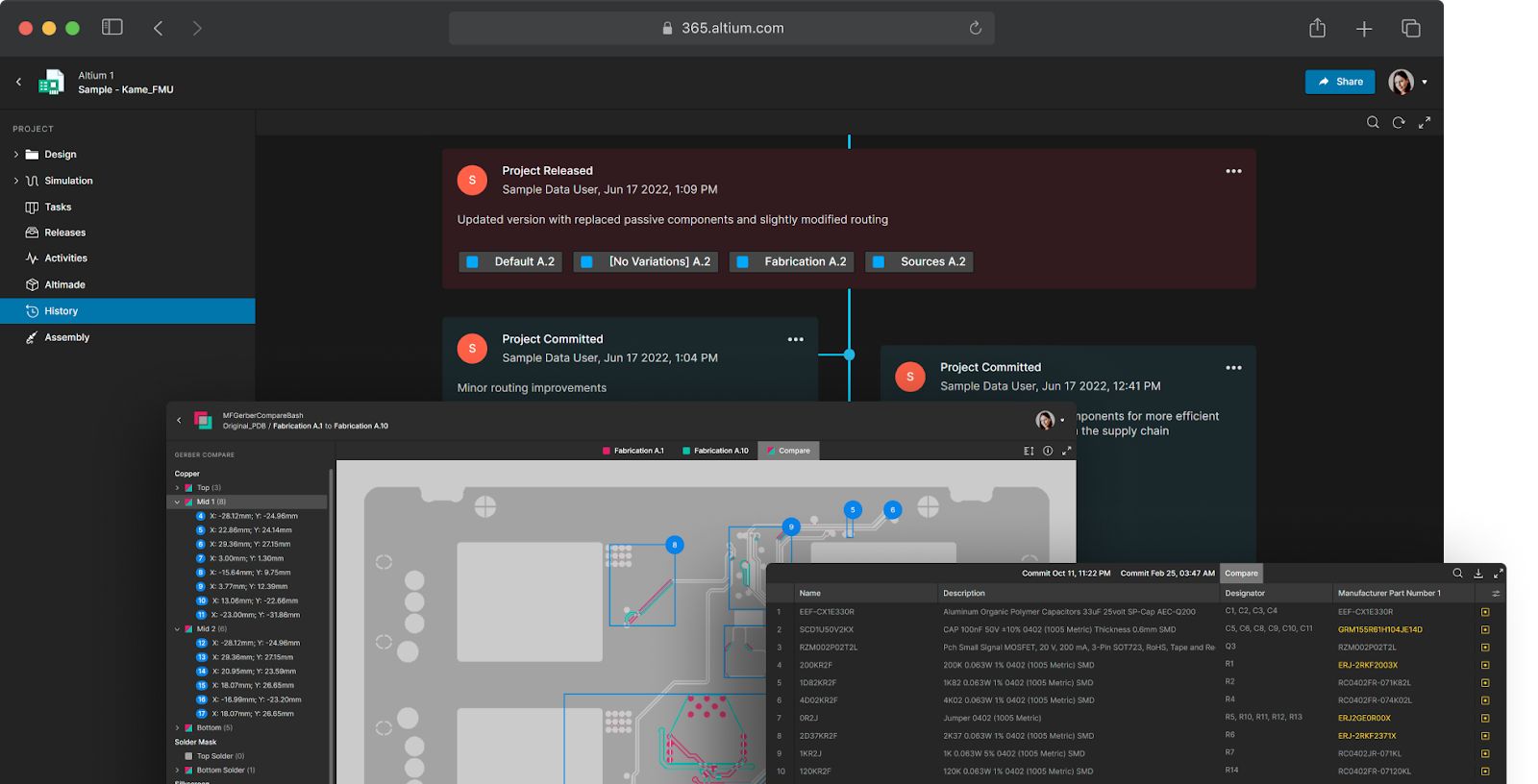1538x784 pixels.
Task: Click the blue Share button
Action: pyautogui.click(x=1340, y=82)
